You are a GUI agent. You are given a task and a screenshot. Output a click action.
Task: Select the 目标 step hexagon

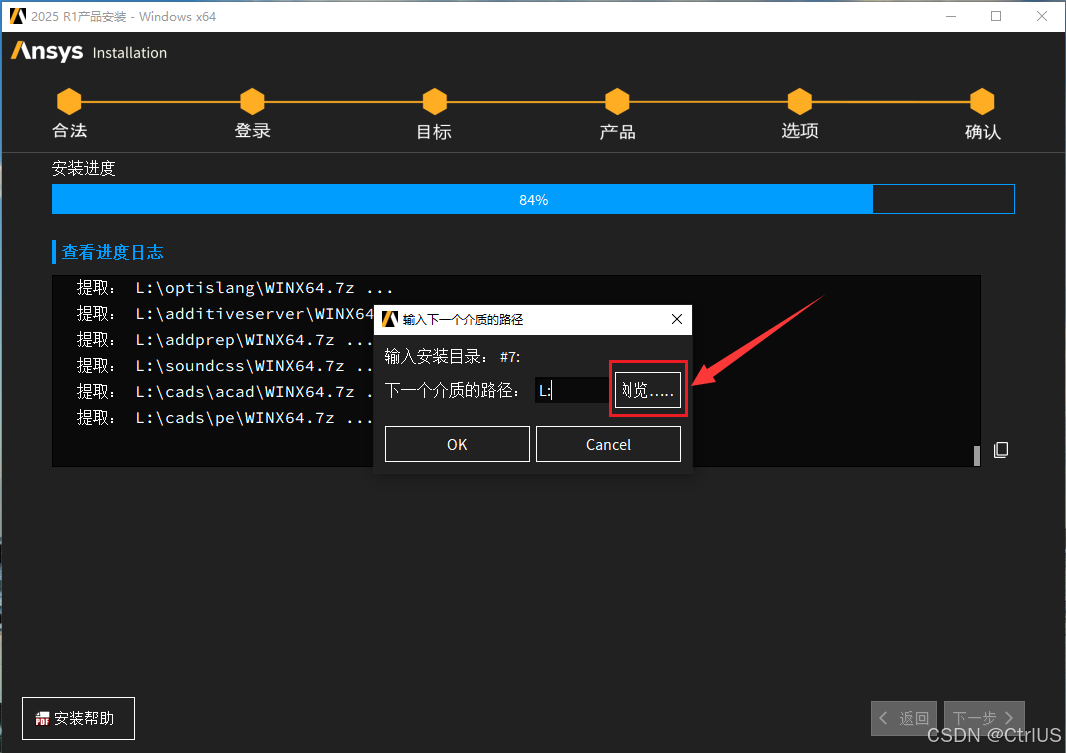(x=434, y=101)
